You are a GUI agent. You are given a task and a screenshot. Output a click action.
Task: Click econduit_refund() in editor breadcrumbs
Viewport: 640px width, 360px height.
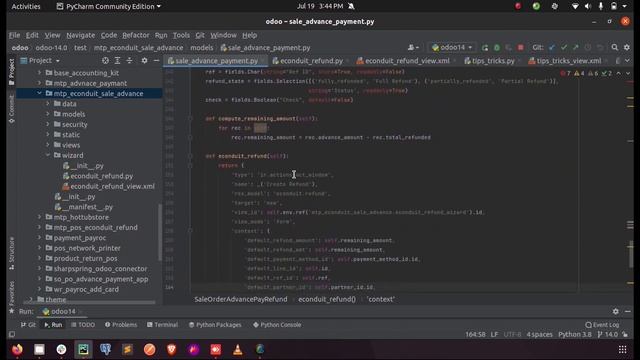pyautogui.click(x=327, y=299)
